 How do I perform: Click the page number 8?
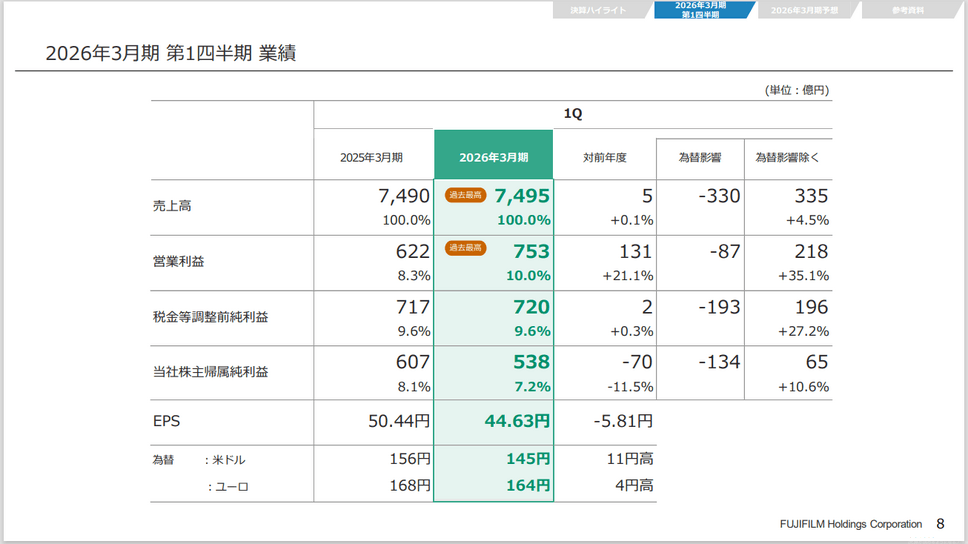pyautogui.click(x=940, y=524)
